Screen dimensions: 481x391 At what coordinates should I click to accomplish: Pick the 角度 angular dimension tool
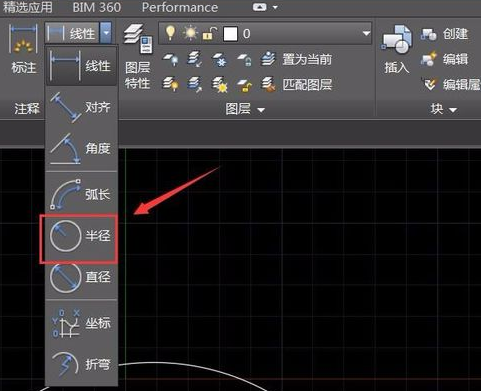pyautogui.click(x=80, y=148)
